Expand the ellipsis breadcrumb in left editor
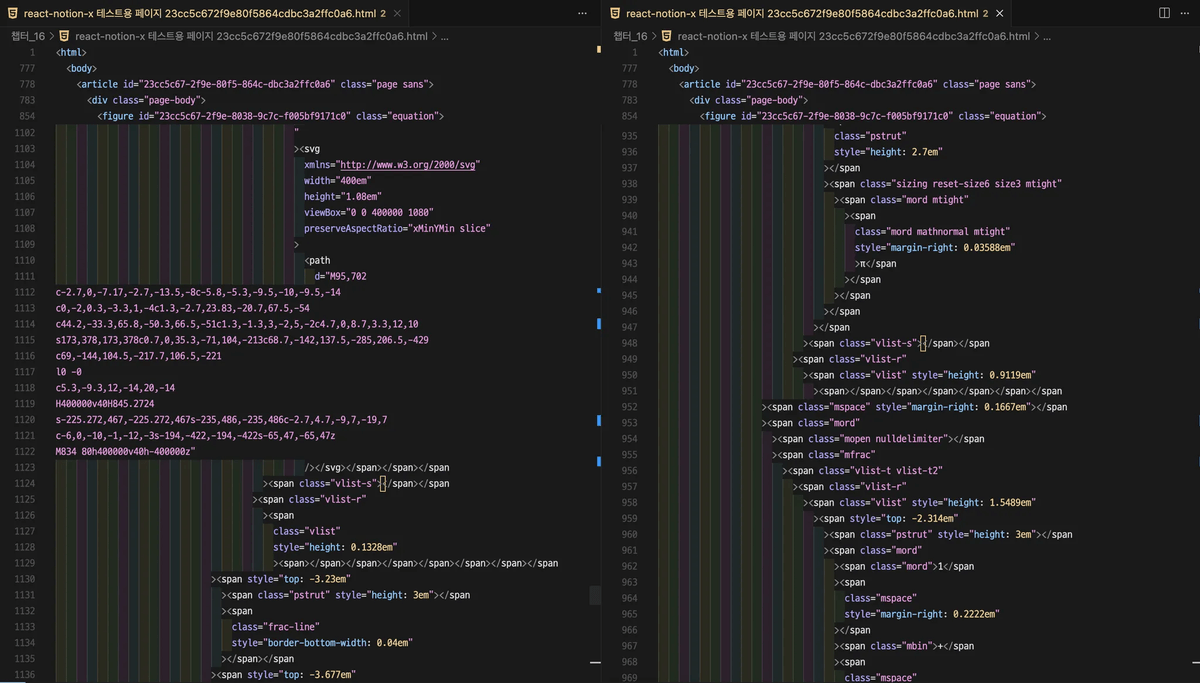 pos(445,36)
